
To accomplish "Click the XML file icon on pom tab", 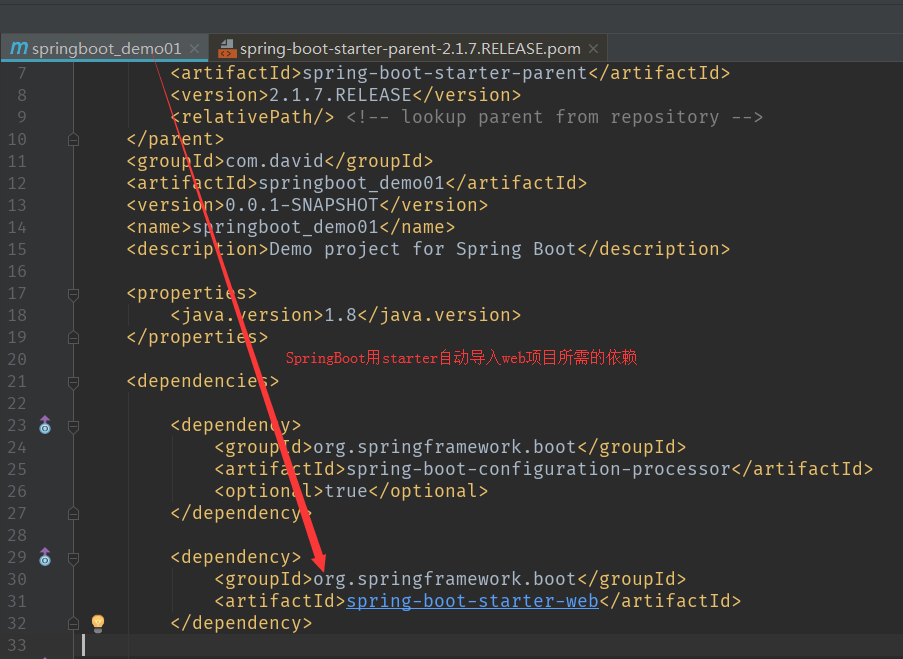I will coord(227,48).
